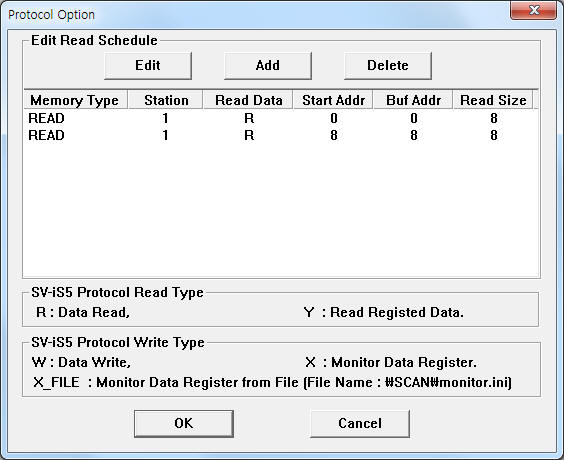This screenshot has width=564, height=460.
Task: Sort by the Station column header
Action: coord(166,100)
